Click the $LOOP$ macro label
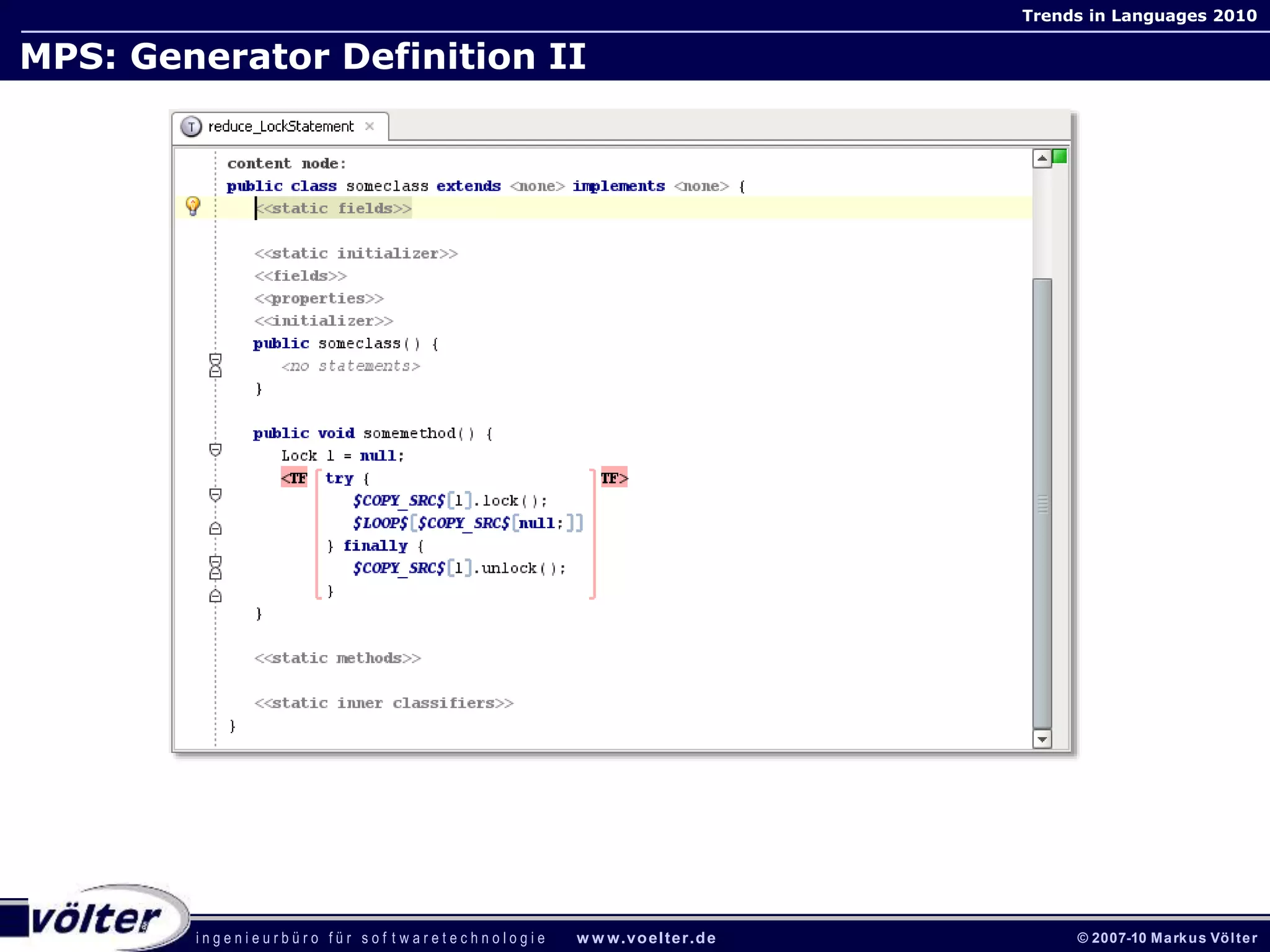This screenshot has height=952, width=1270. (380, 523)
